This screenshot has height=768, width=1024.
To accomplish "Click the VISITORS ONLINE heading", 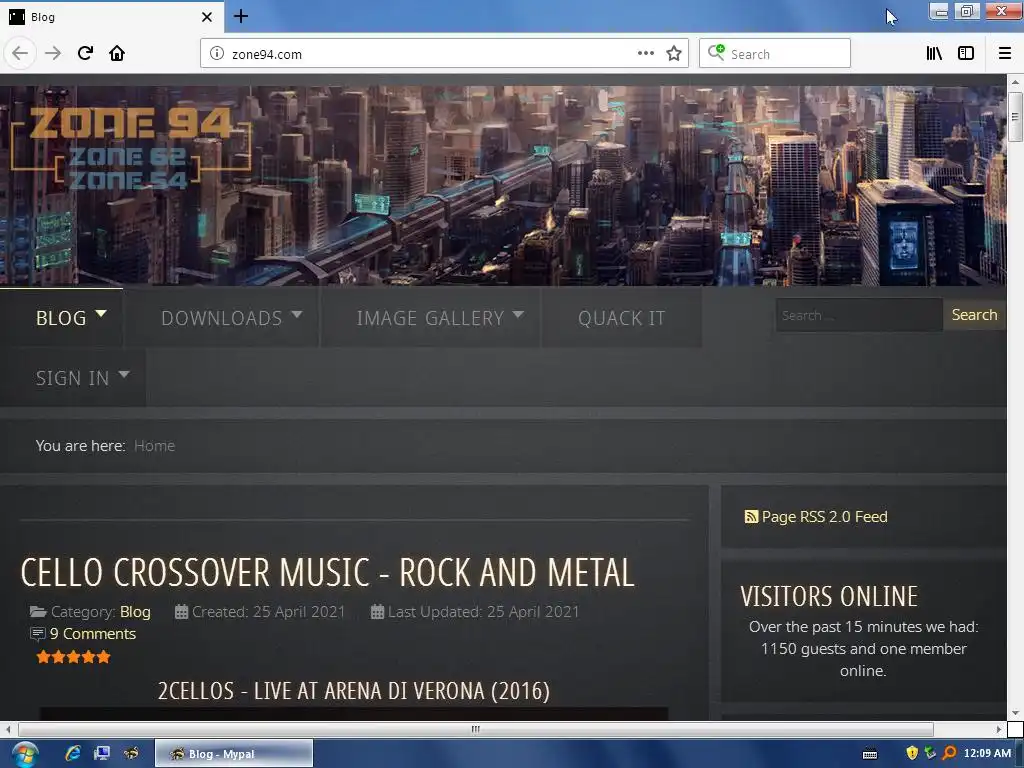I will tap(829, 596).
